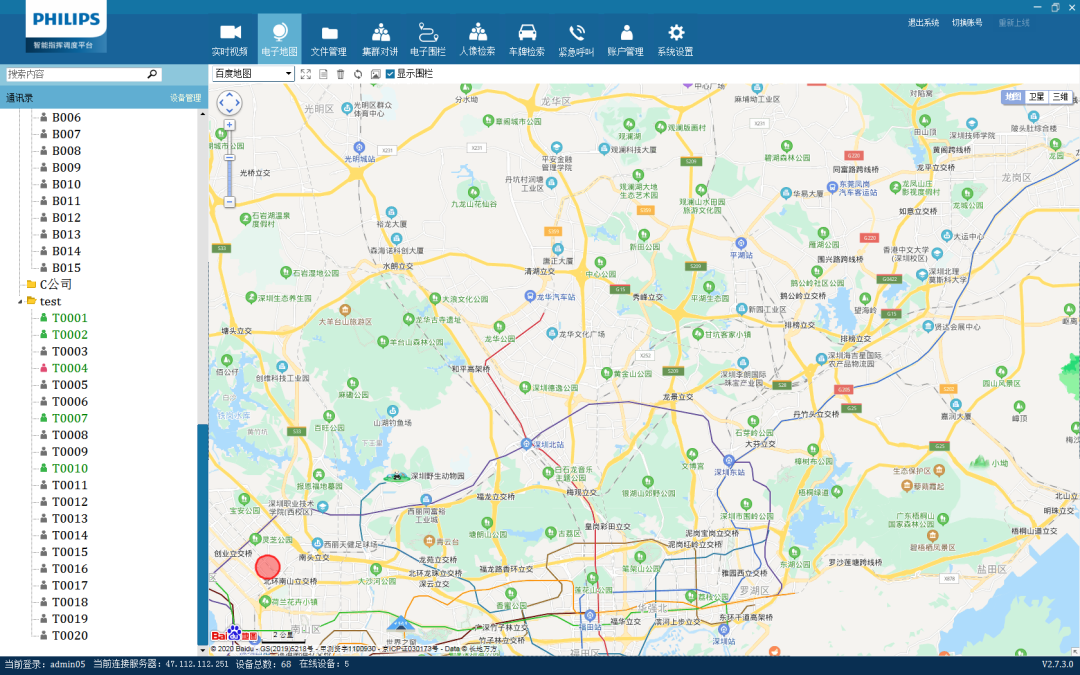Click the refresh icon in the map toolbar

[358, 74]
